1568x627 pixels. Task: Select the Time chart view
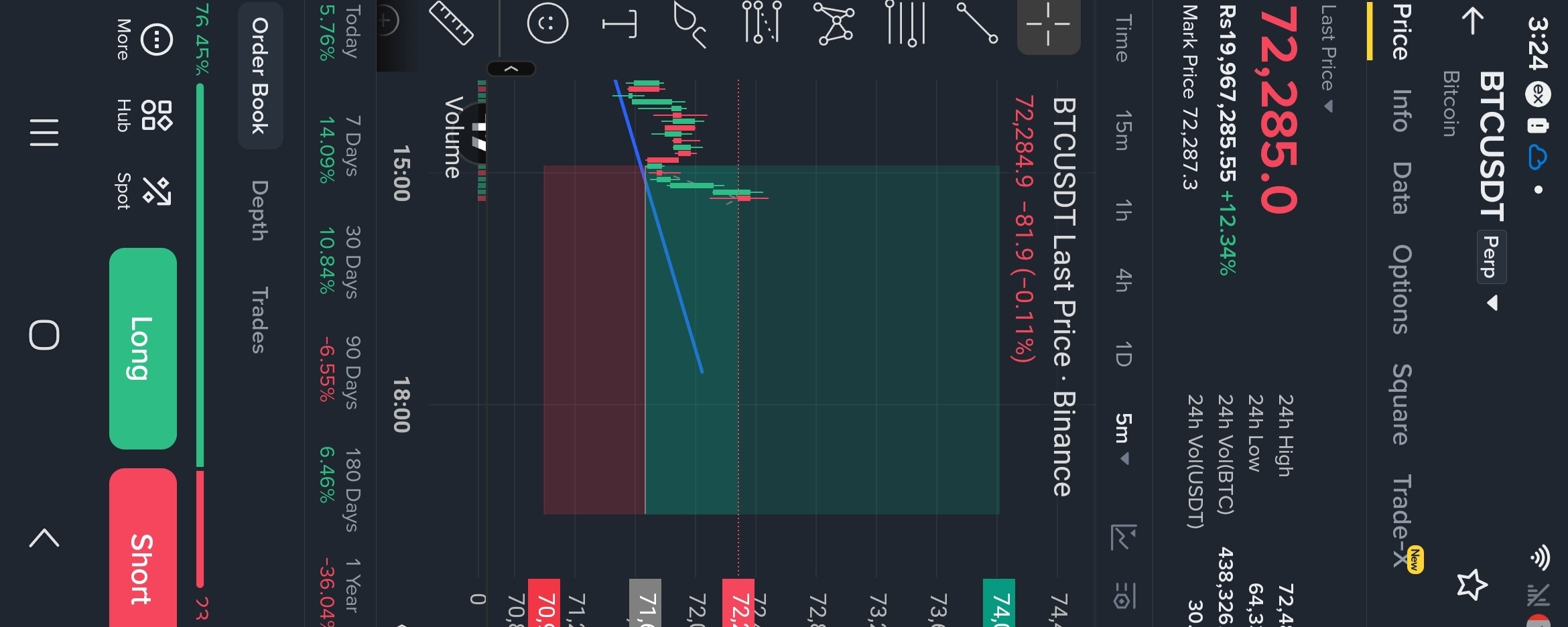(1122, 38)
